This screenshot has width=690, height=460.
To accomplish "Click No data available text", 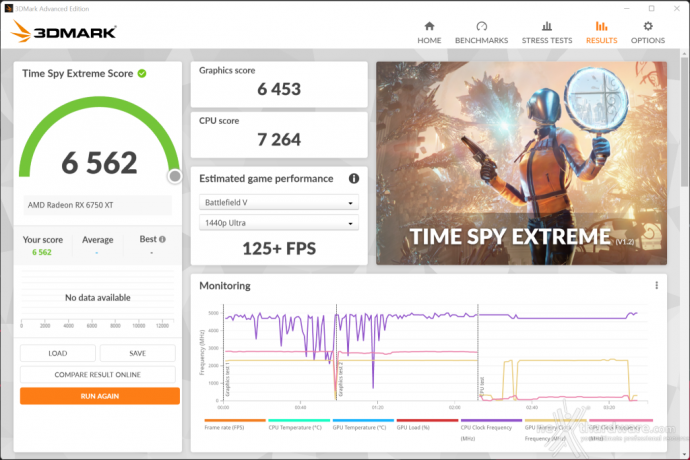I will (98, 298).
